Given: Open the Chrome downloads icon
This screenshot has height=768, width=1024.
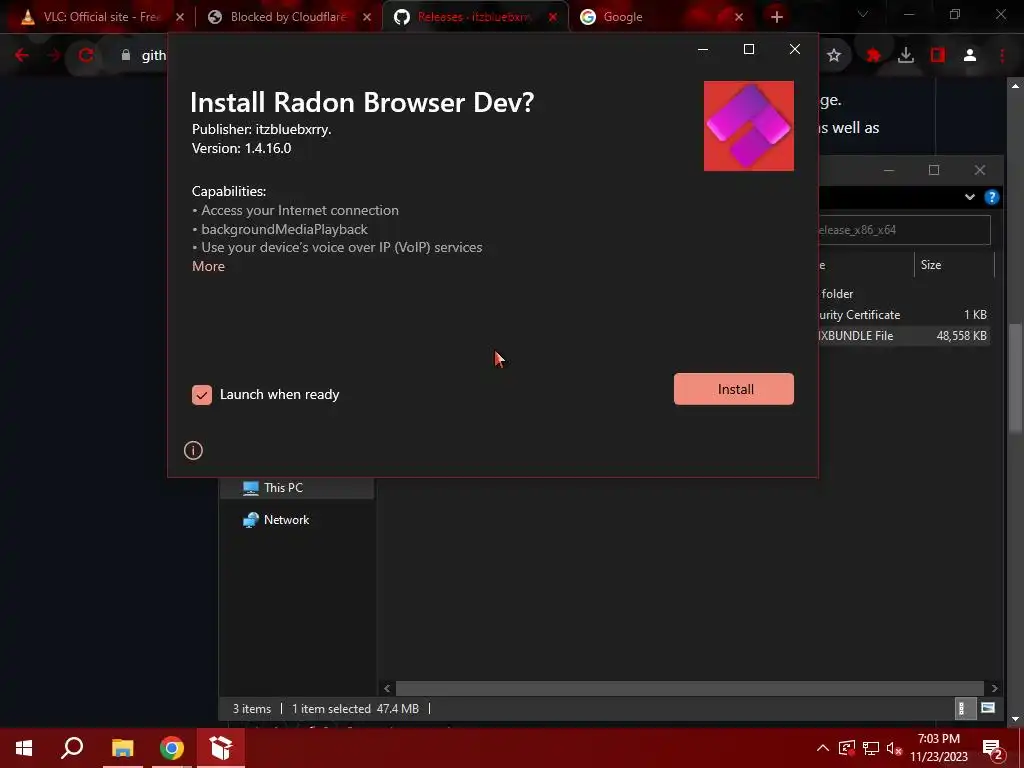Looking at the screenshot, I should coord(906,56).
